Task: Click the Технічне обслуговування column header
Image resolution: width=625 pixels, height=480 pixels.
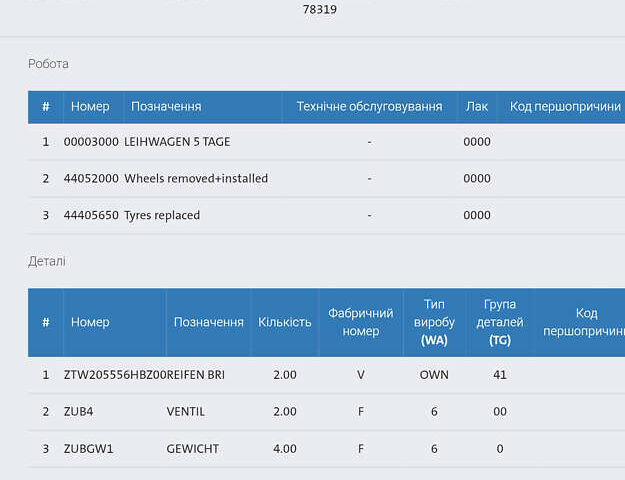Action: 369,107
